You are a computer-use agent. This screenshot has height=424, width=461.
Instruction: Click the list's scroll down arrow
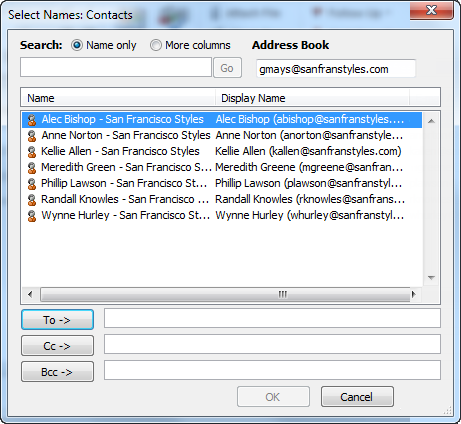point(431,278)
